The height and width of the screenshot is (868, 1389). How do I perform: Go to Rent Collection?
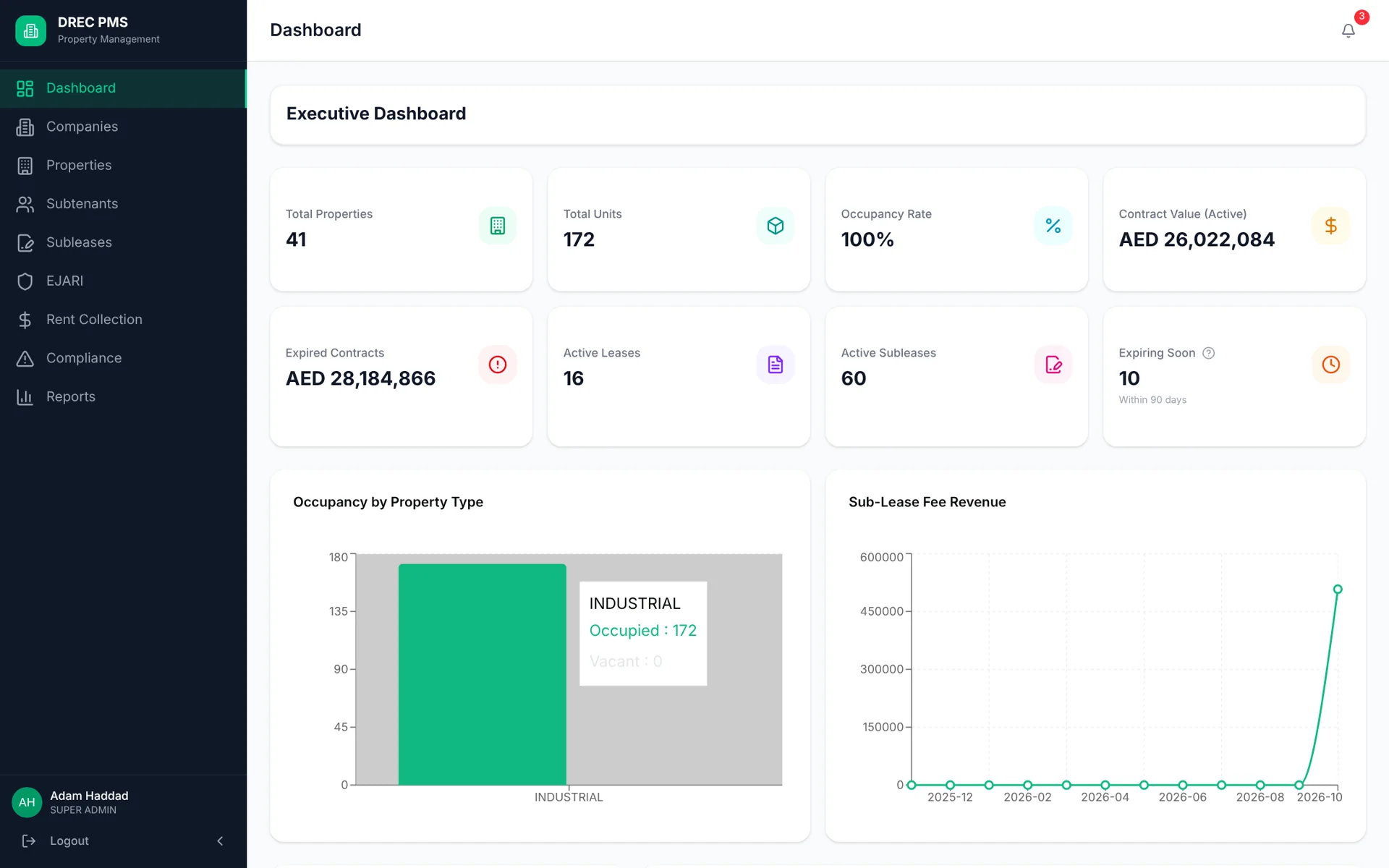(123, 320)
